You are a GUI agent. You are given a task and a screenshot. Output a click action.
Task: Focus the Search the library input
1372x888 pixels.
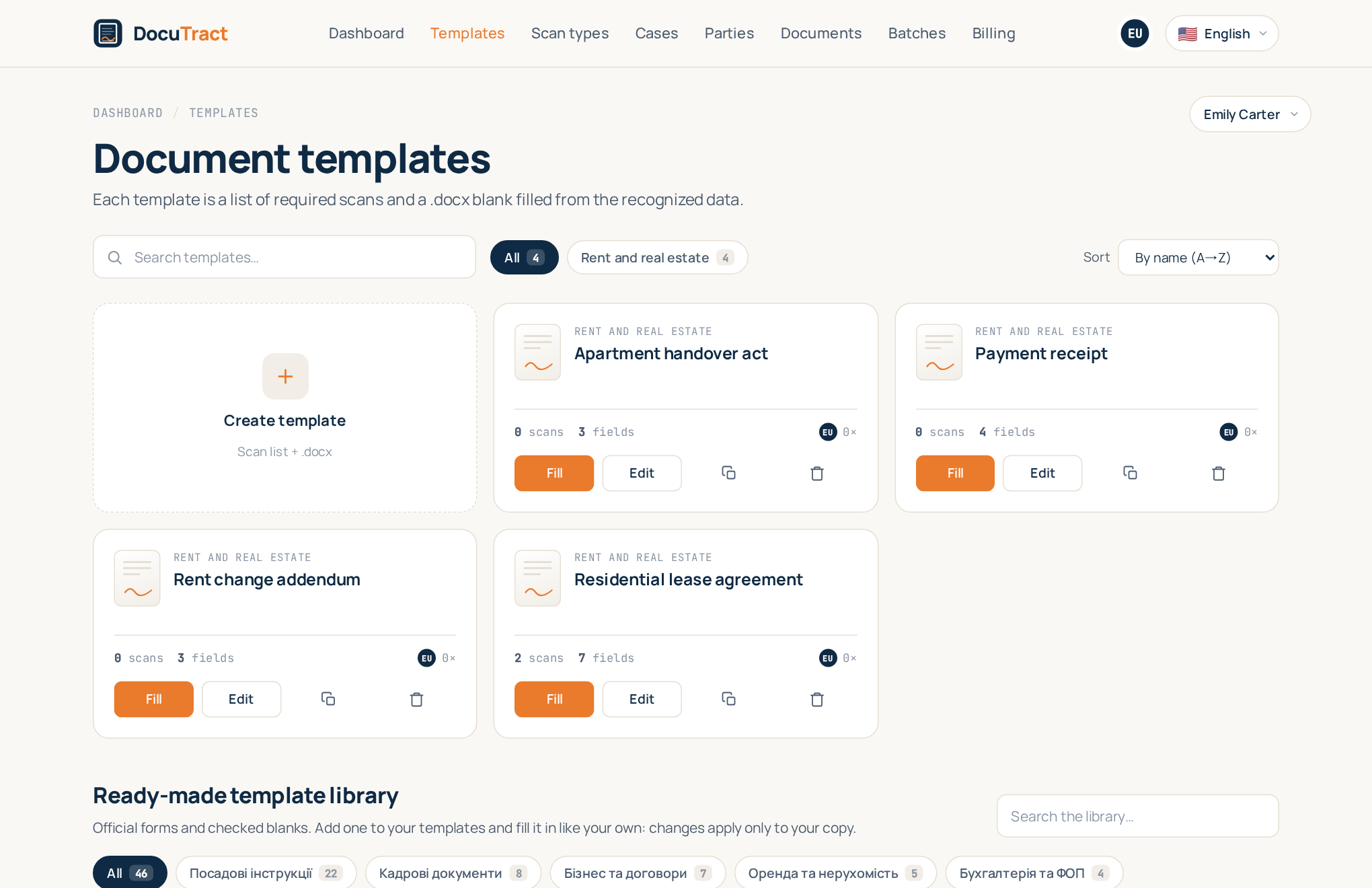point(1138,816)
